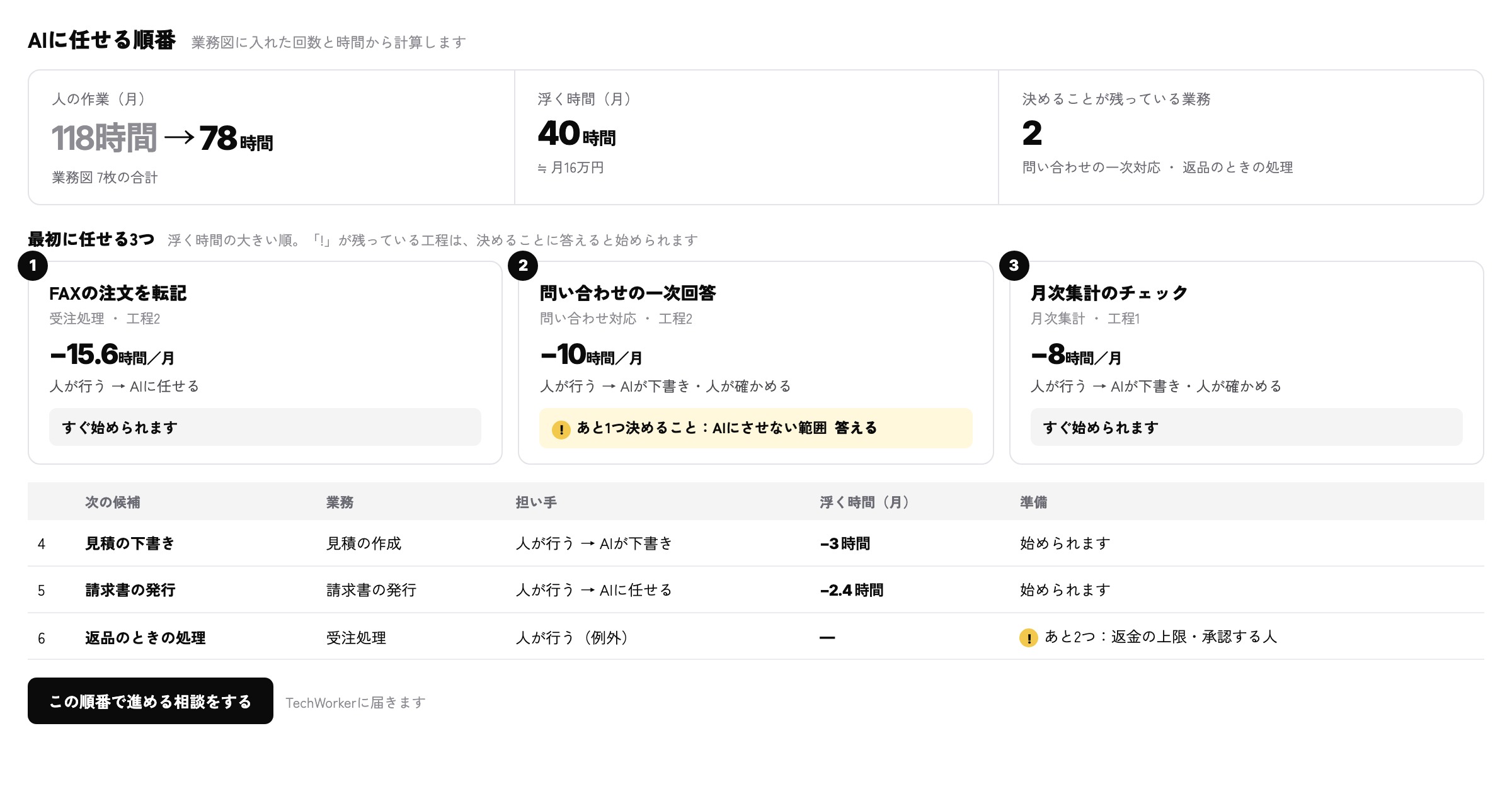Viewport: 1512px width, 806px height.
Task: Open the FAXの注文を転記 card title
Action: (118, 293)
